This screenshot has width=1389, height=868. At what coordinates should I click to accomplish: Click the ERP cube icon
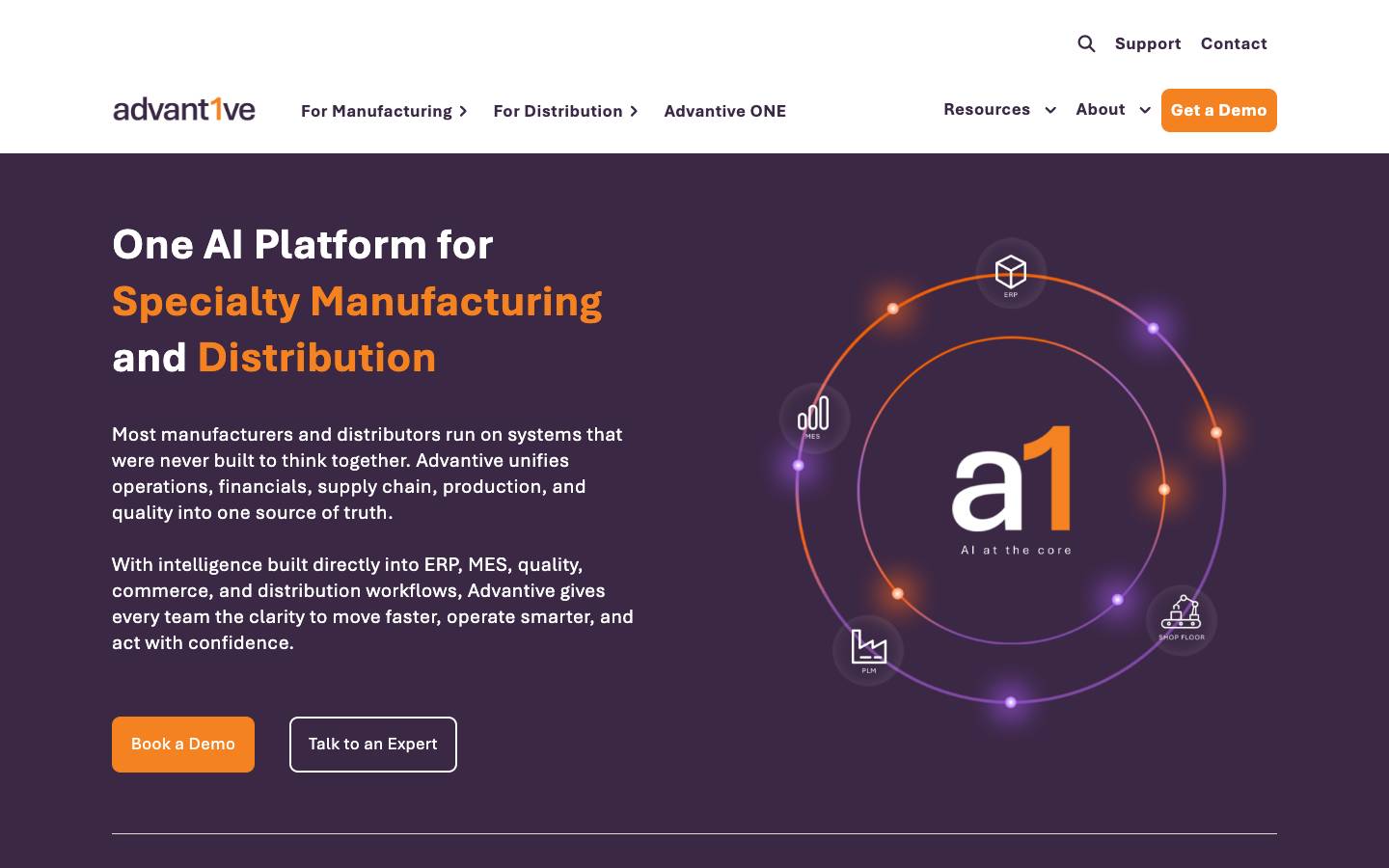click(1011, 273)
